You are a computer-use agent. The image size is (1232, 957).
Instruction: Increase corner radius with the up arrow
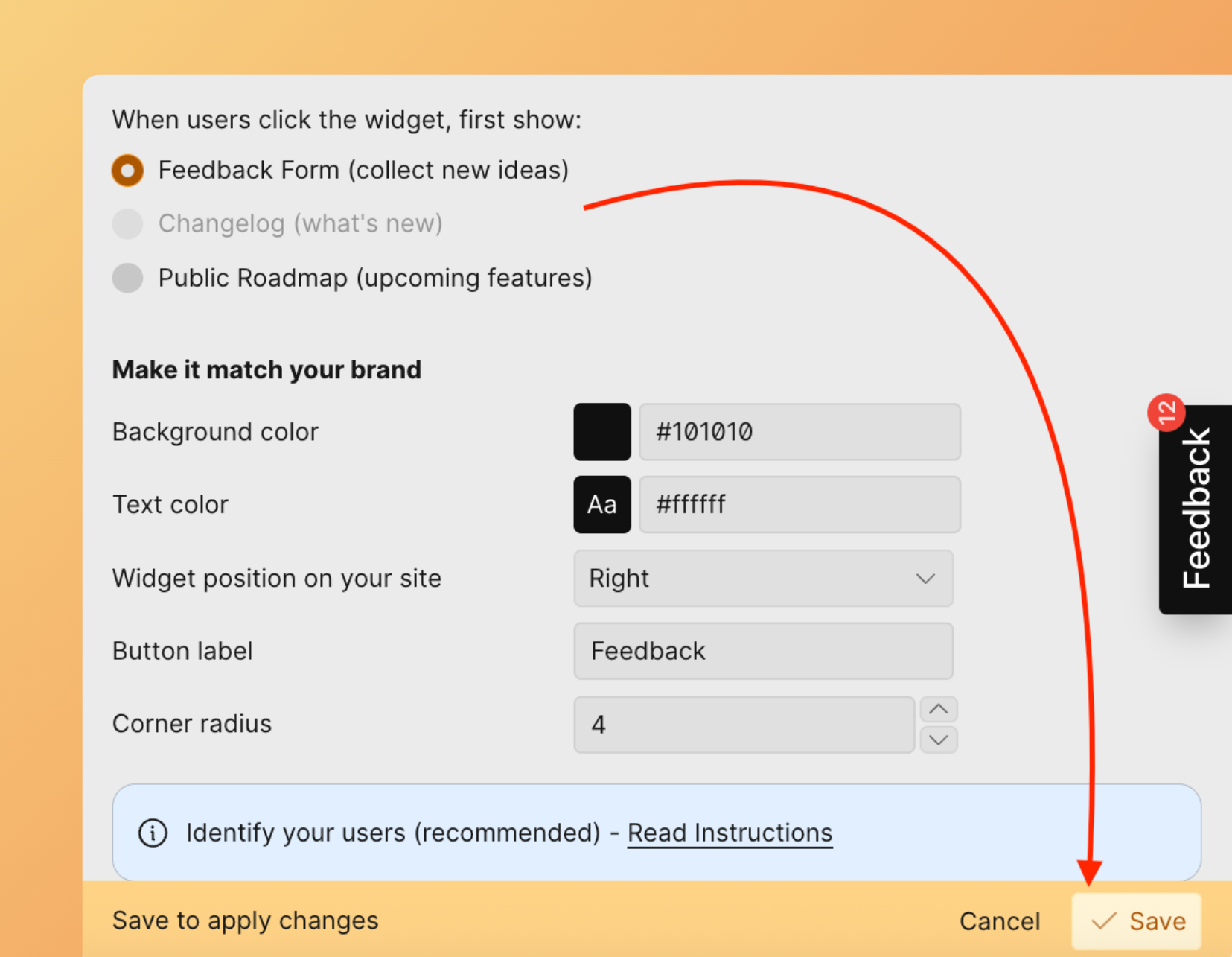click(938, 708)
